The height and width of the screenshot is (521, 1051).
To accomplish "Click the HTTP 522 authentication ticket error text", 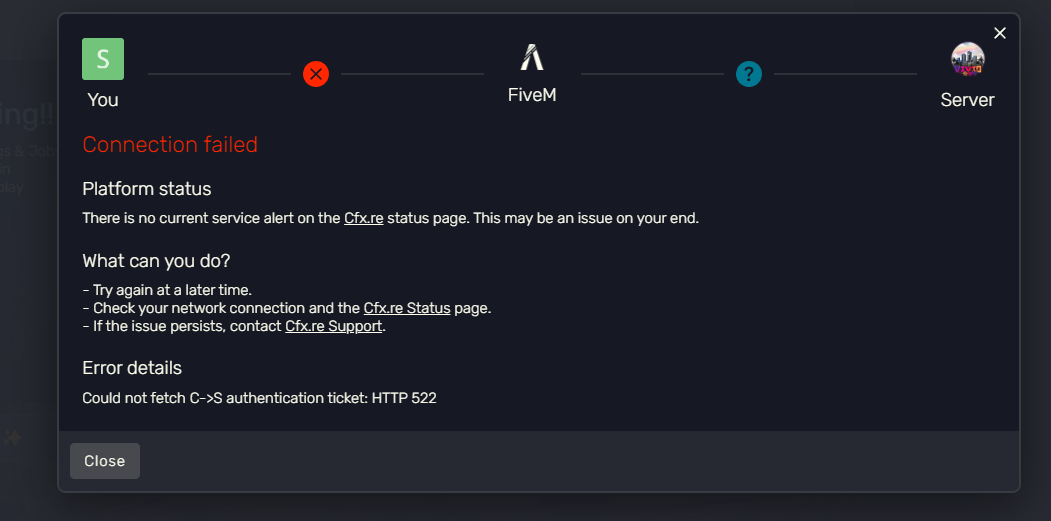I will coord(259,398).
